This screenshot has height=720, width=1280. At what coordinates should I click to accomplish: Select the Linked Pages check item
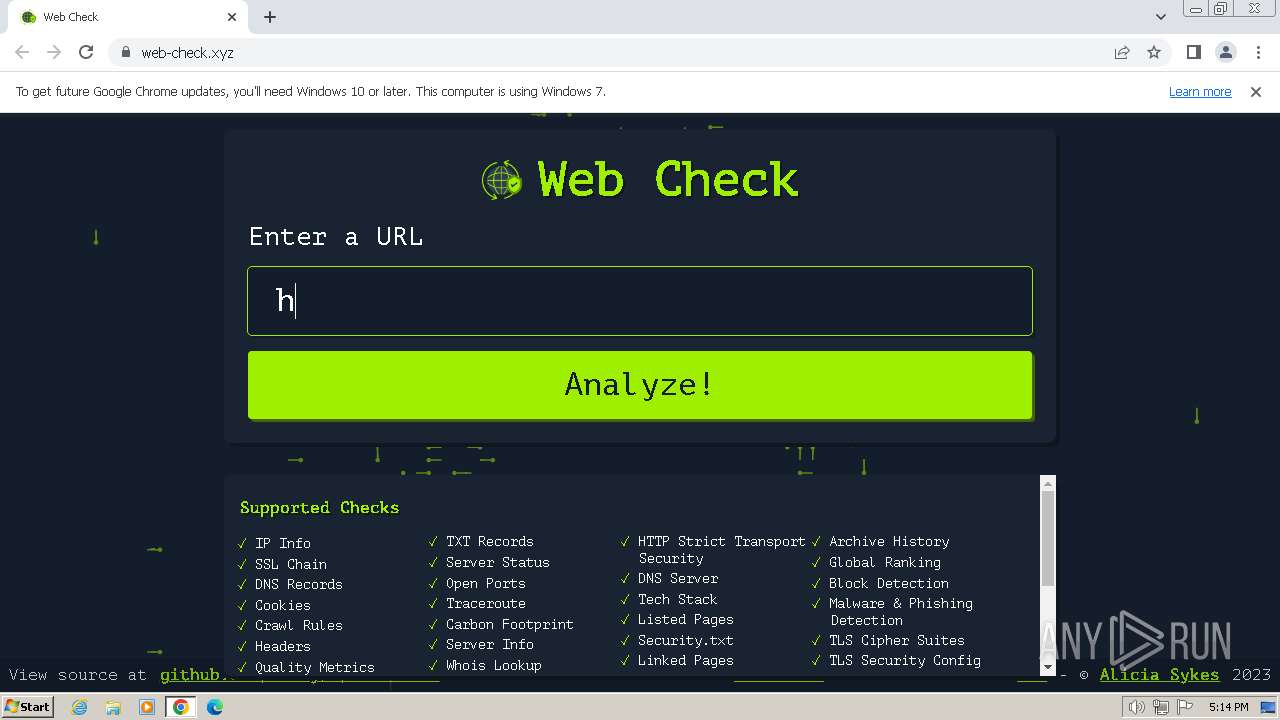pos(686,660)
